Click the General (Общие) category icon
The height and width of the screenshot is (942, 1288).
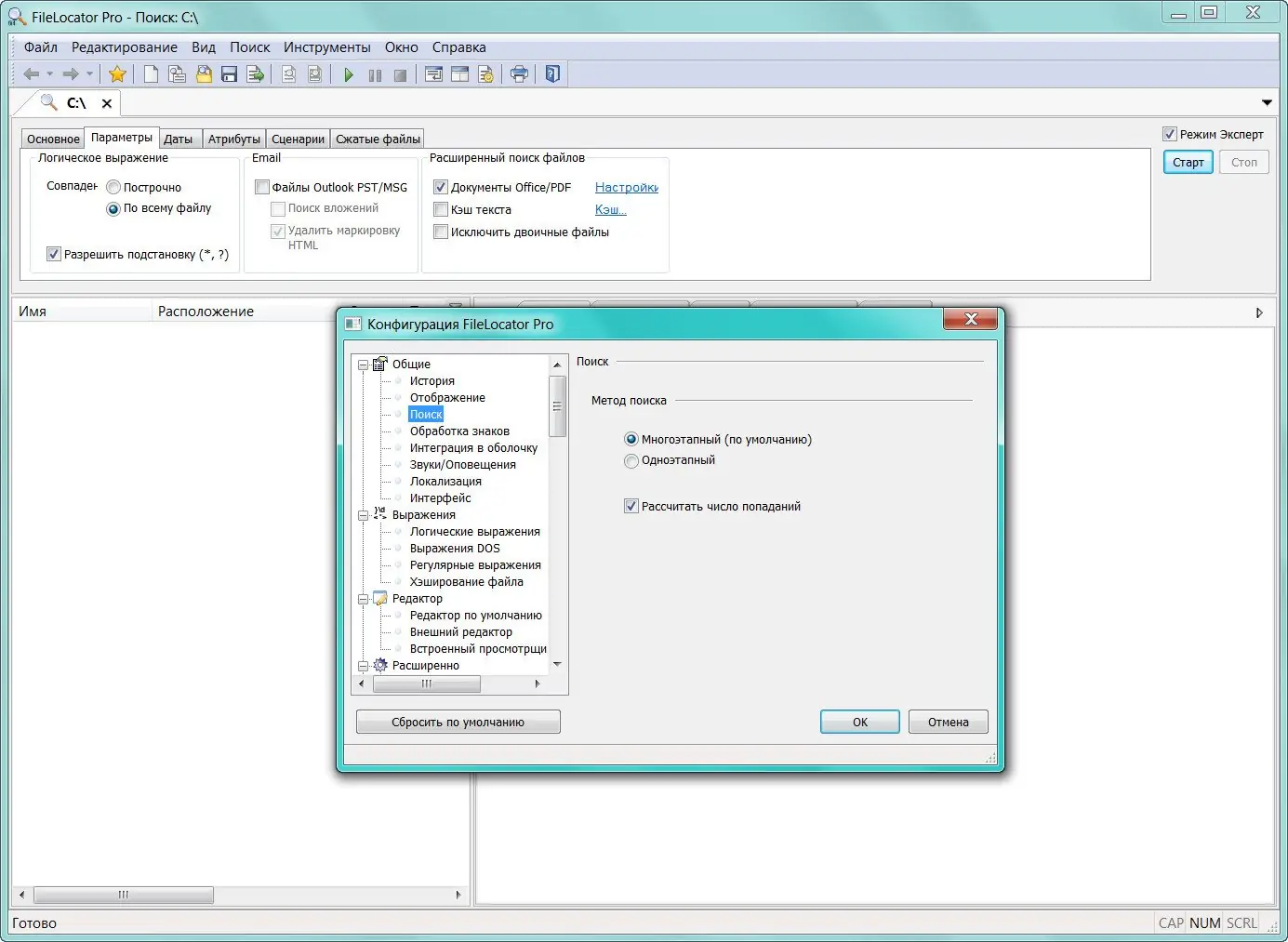(380, 364)
